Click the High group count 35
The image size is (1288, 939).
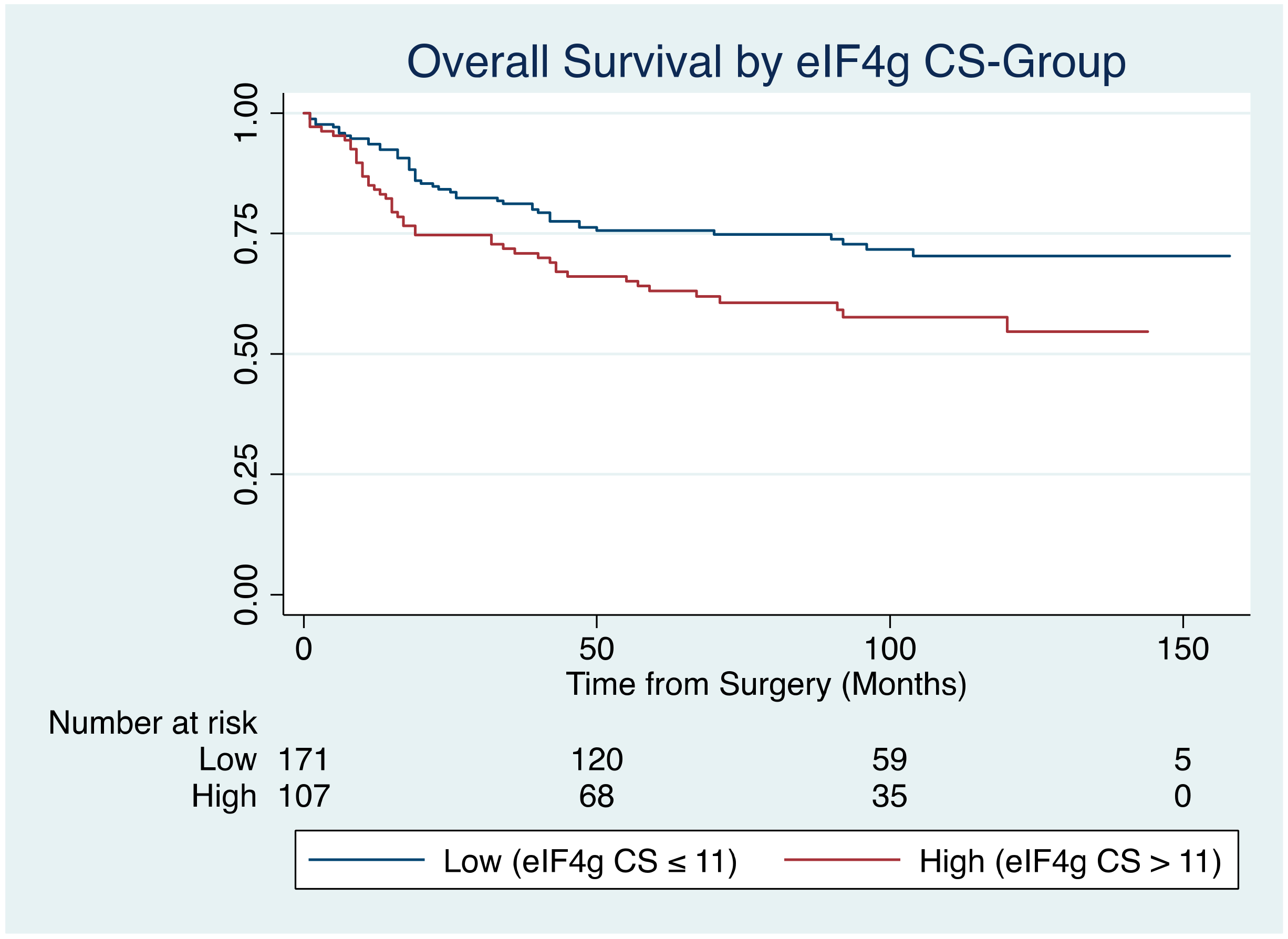tap(889, 796)
